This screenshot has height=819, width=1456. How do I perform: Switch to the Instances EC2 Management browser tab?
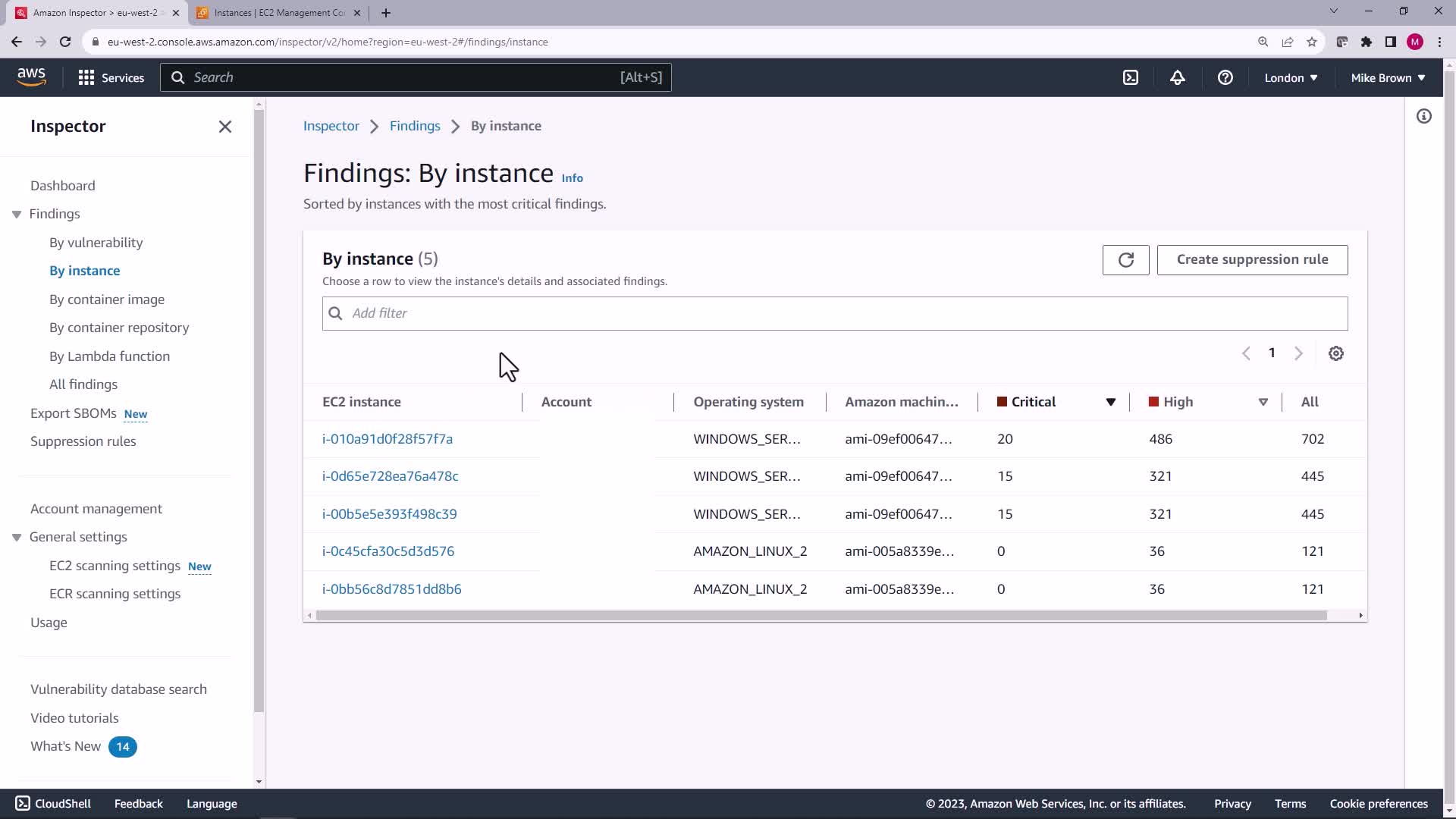coord(278,13)
